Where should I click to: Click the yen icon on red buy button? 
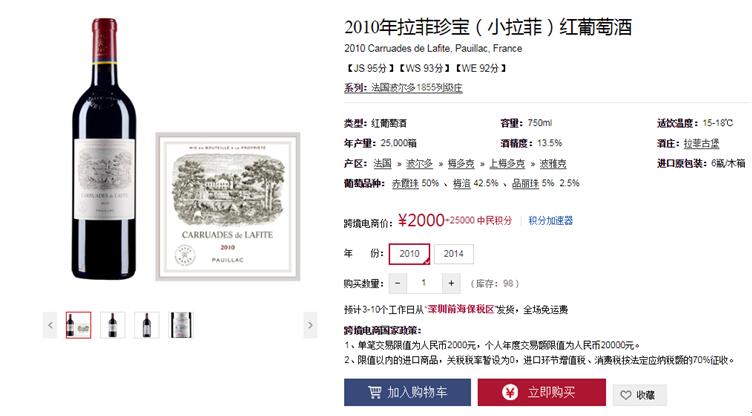[510, 392]
